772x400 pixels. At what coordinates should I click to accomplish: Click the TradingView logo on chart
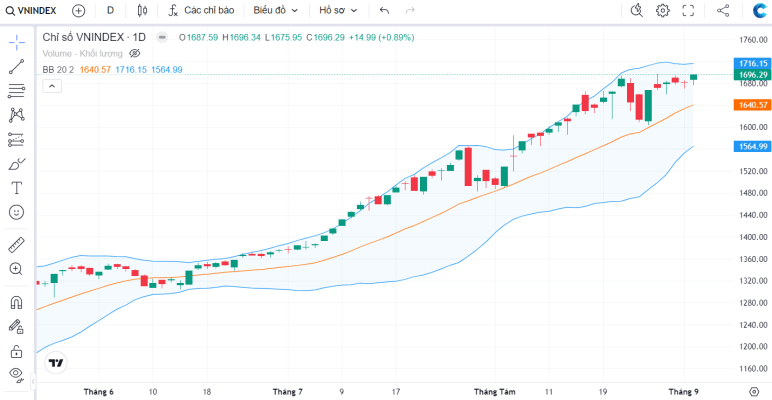56,364
